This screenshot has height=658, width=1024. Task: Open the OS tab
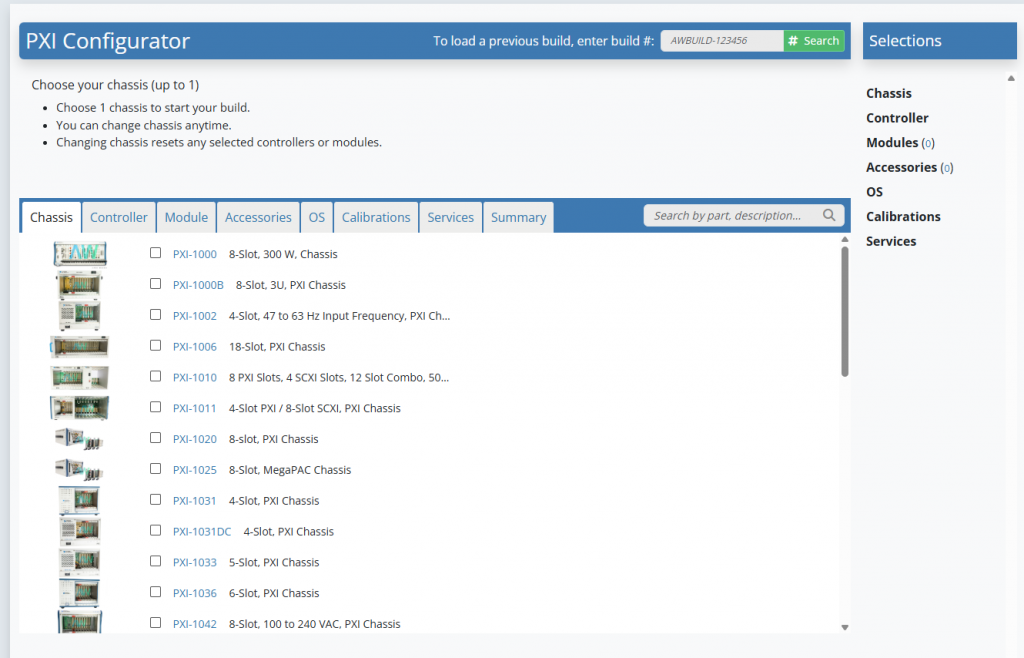tap(317, 217)
